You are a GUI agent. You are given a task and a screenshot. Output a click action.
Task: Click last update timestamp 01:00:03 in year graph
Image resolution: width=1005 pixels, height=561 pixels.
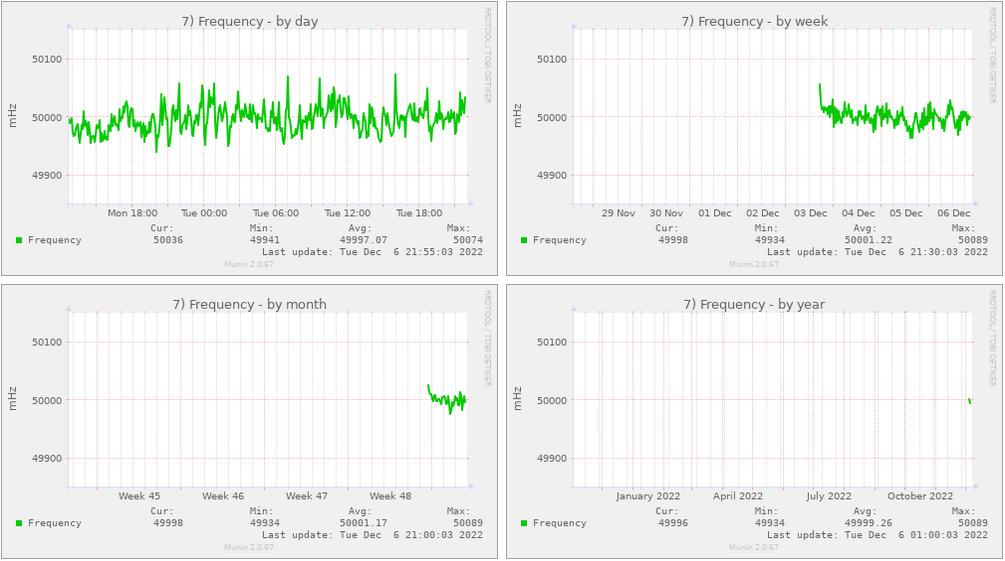877,535
